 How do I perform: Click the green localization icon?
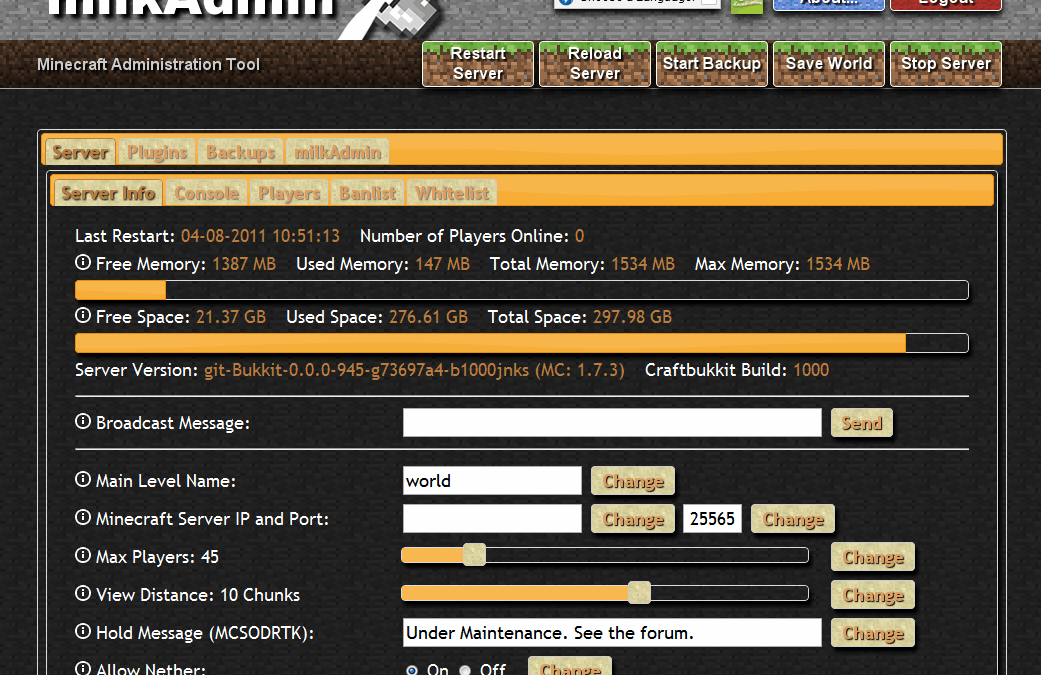(x=747, y=5)
